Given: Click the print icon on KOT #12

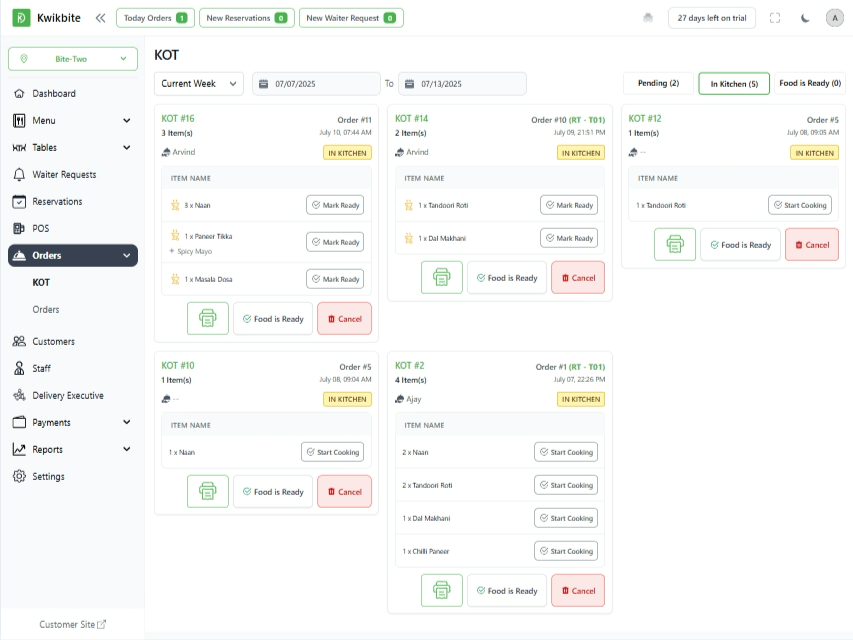Looking at the screenshot, I should (675, 245).
